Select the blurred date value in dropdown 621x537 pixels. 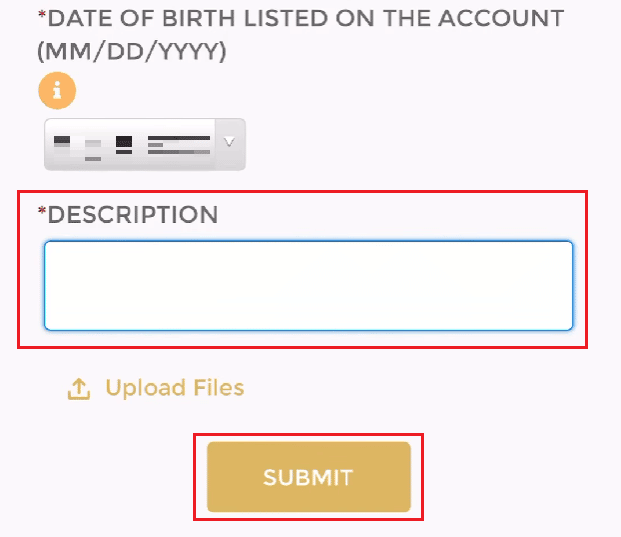[x=130, y=143]
